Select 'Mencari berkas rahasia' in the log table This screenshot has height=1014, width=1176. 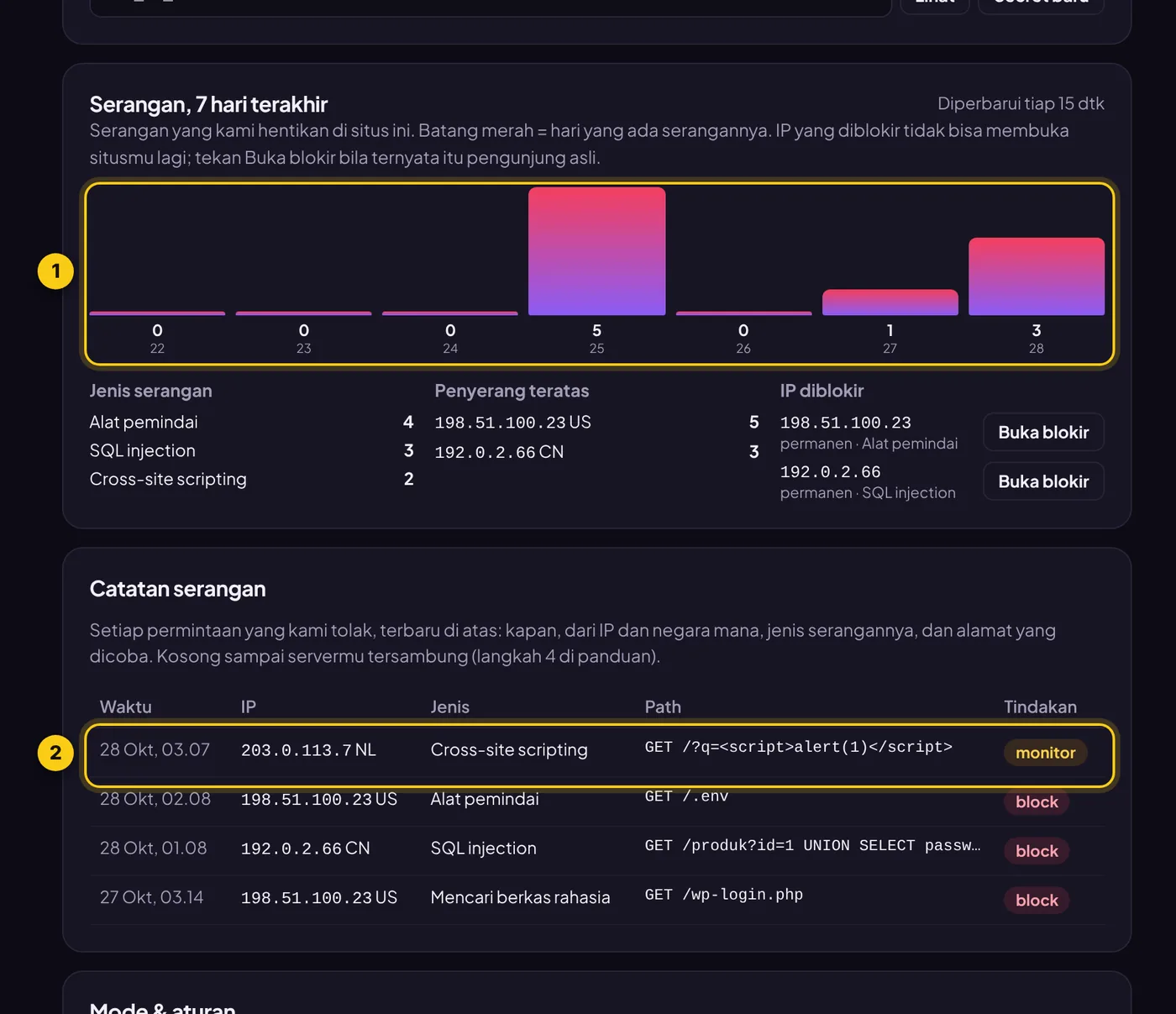[520, 897]
